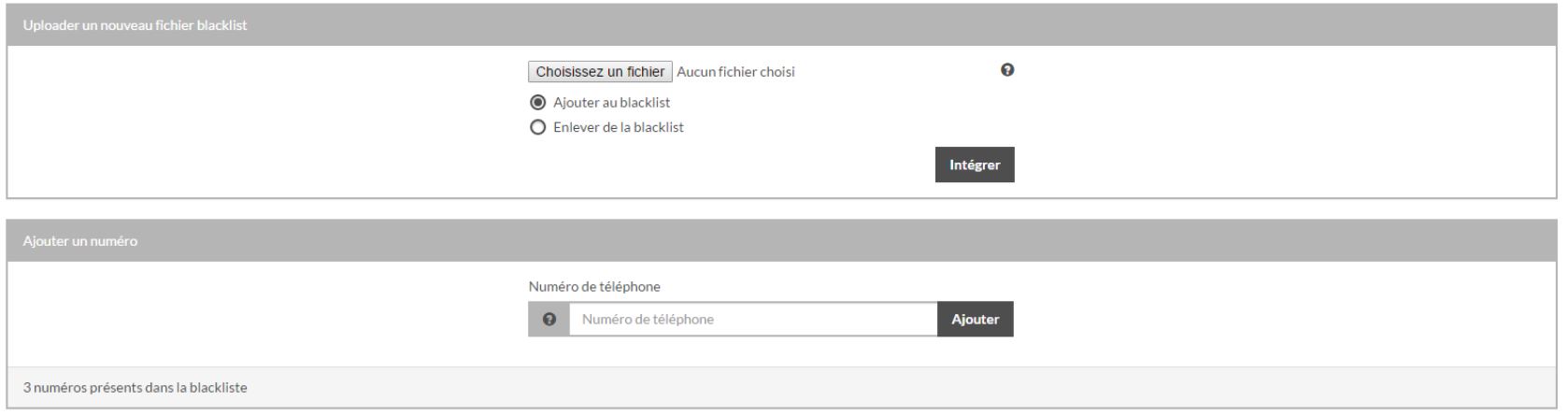Click the help icon beside the file chooser
Screen dimensions: 1568x415
pos(1007,70)
